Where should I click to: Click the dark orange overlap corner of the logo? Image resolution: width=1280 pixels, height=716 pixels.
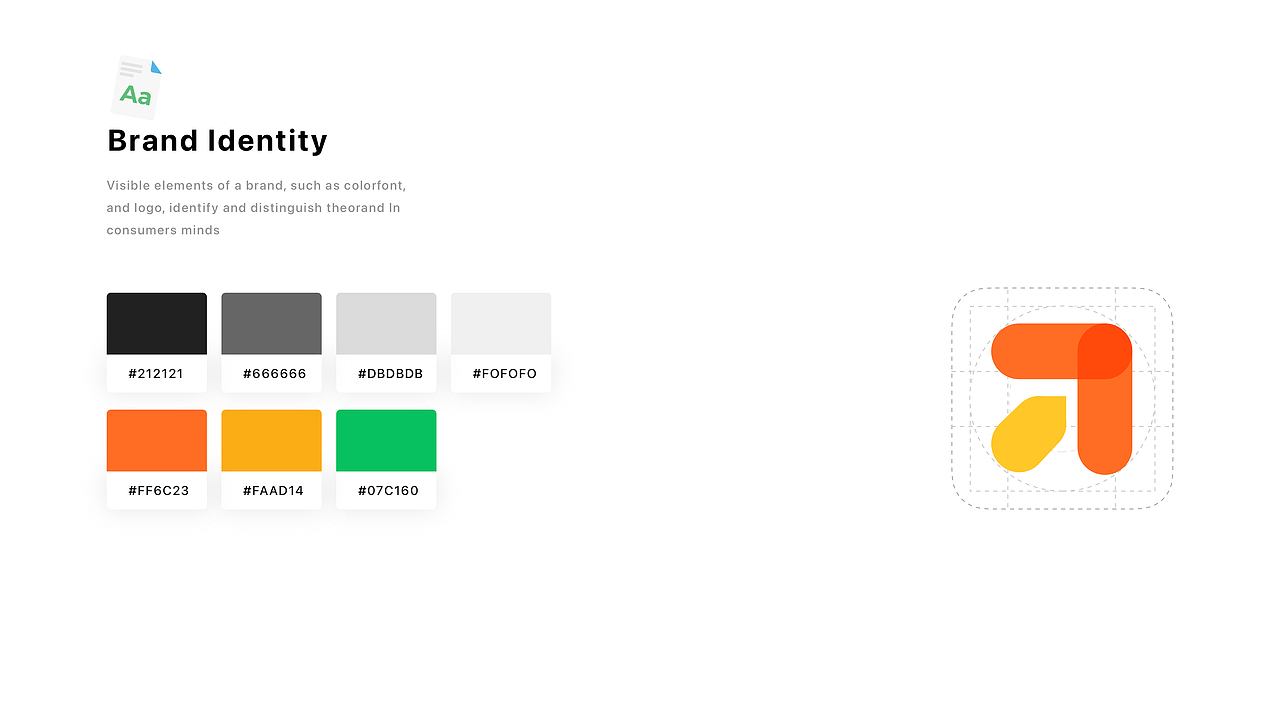tap(1105, 351)
